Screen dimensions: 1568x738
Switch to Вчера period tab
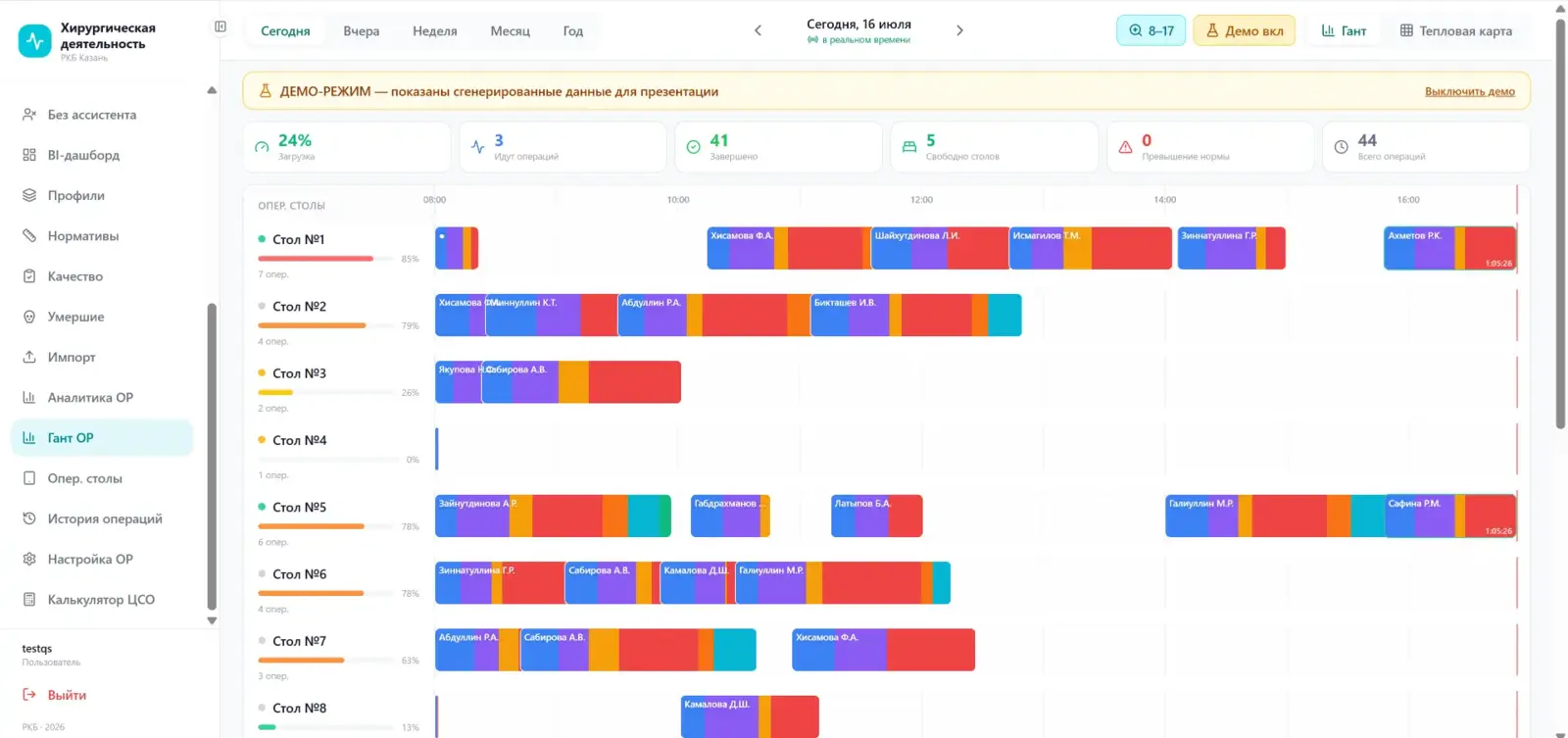pyautogui.click(x=361, y=31)
